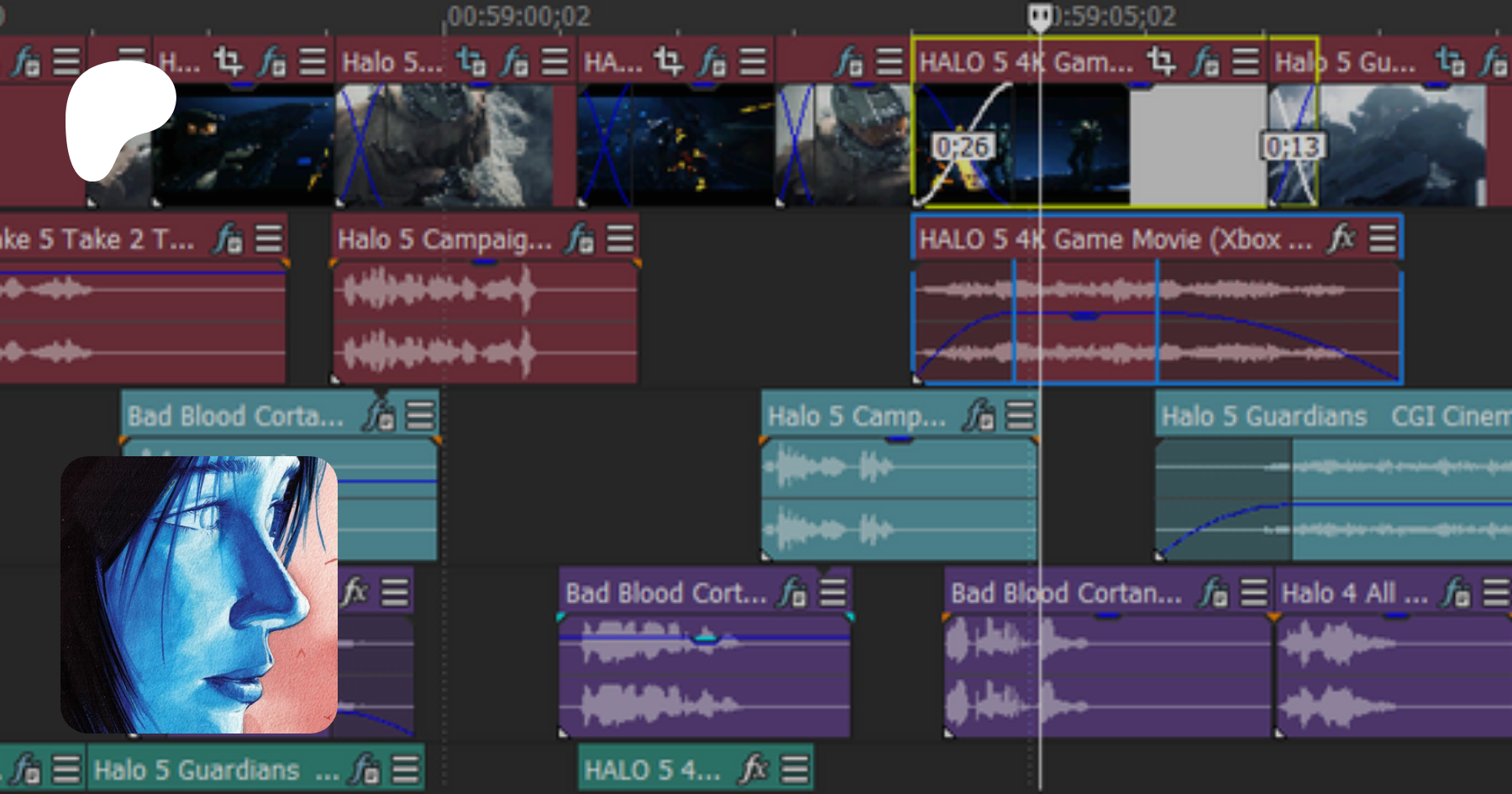
Task: Open Event FX on HALO 5 4K Game Movie audio
Action: point(1341,239)
